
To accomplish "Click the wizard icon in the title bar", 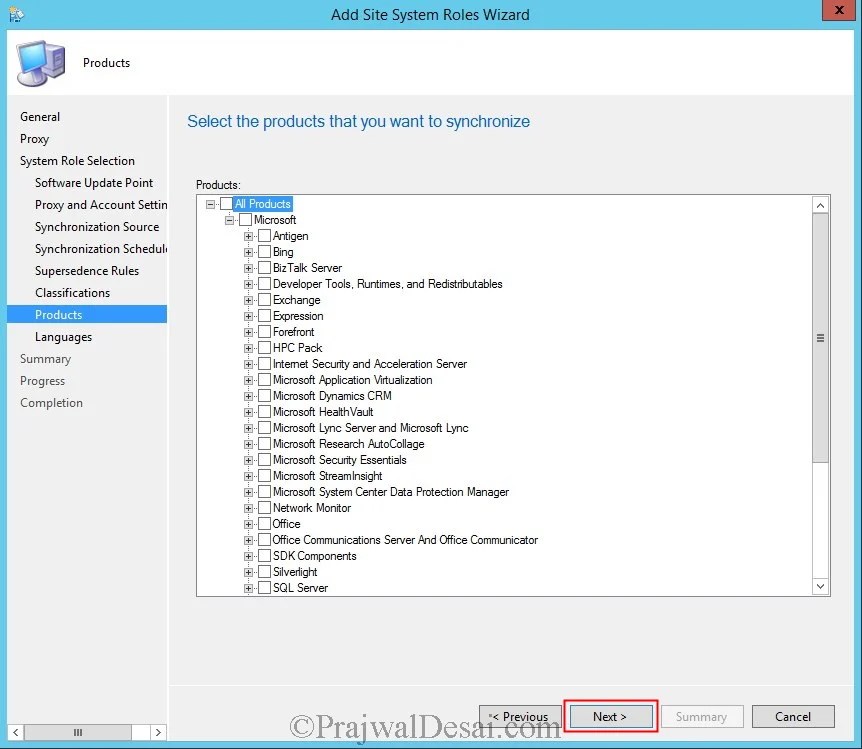I will [16, 10].
